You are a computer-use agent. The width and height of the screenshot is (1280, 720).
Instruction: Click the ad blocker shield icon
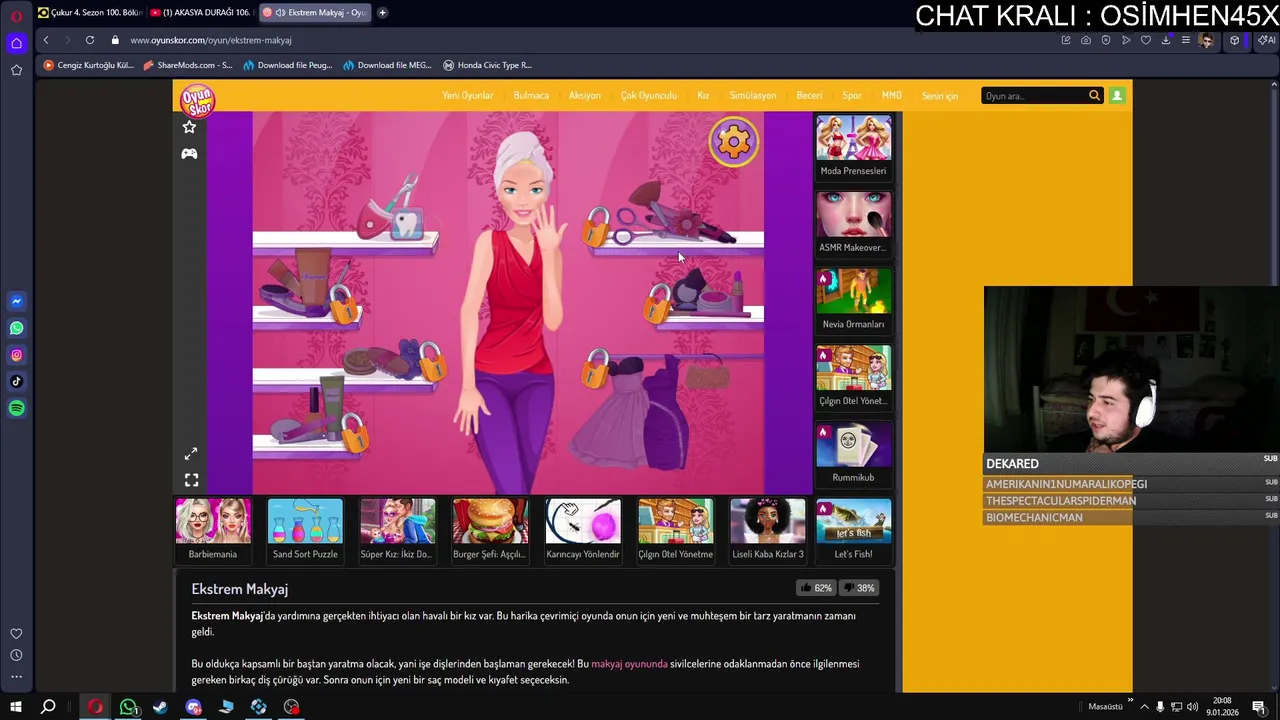1106,40
